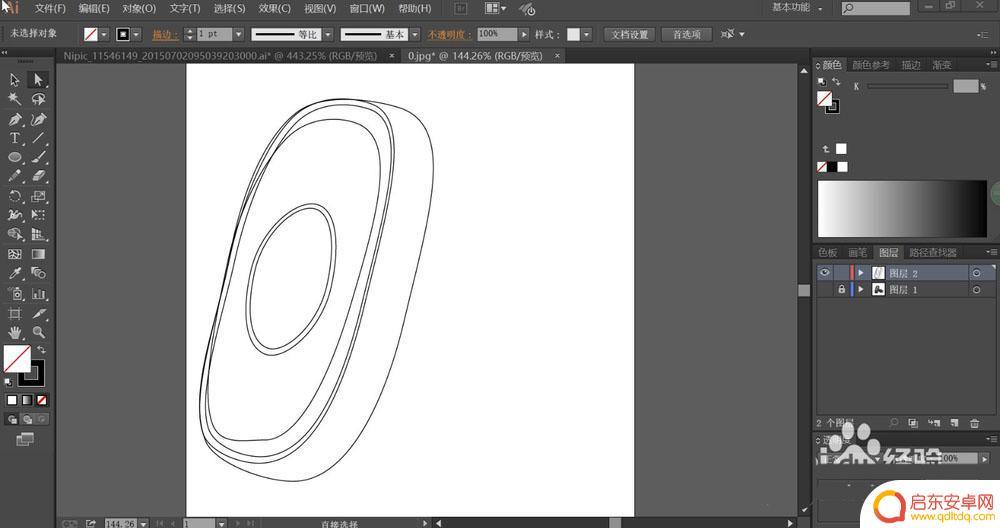
Task: Open the fill color dropdown in control bar
Action: click(x=104, y=34)
